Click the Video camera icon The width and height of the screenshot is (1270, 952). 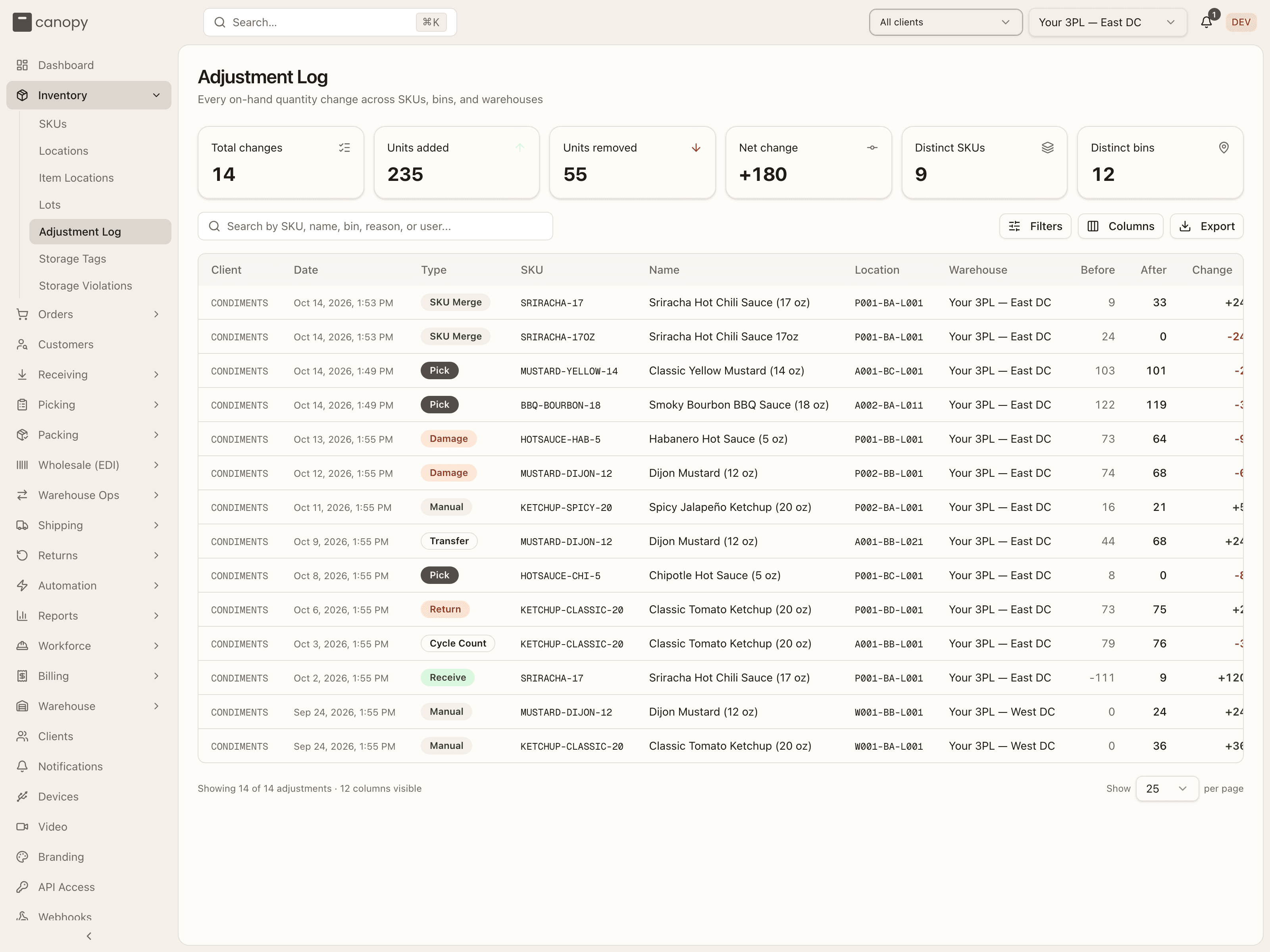pos(22,826)
